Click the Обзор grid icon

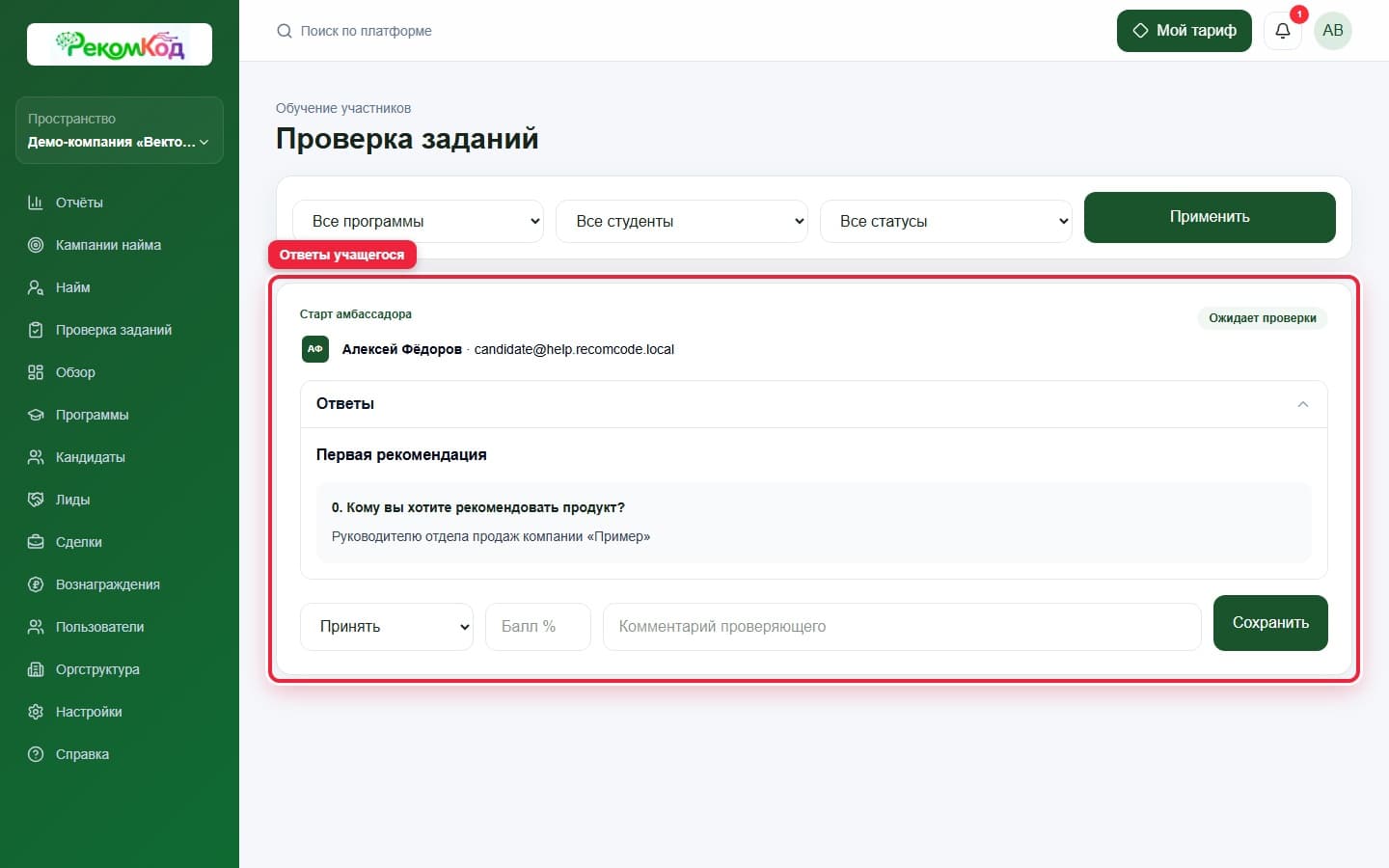(x=36, y=372)
